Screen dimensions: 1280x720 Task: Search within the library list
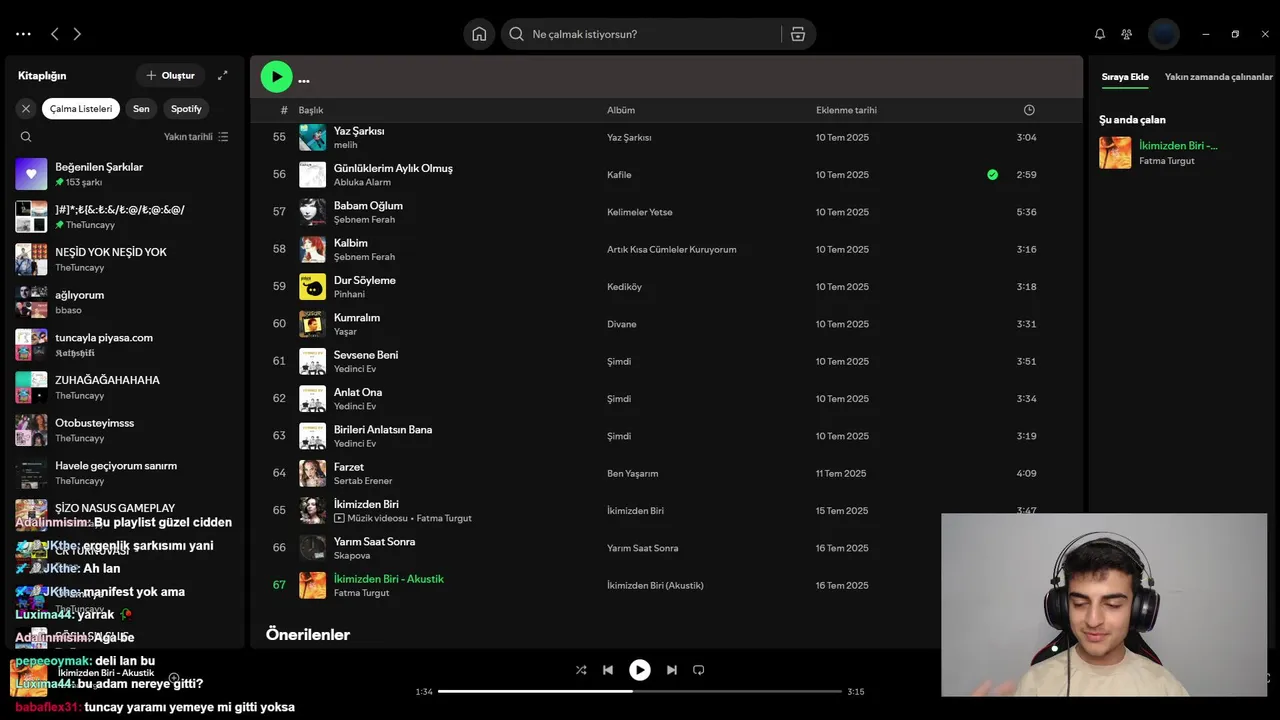pyautogui.click(x=26, y=137)
